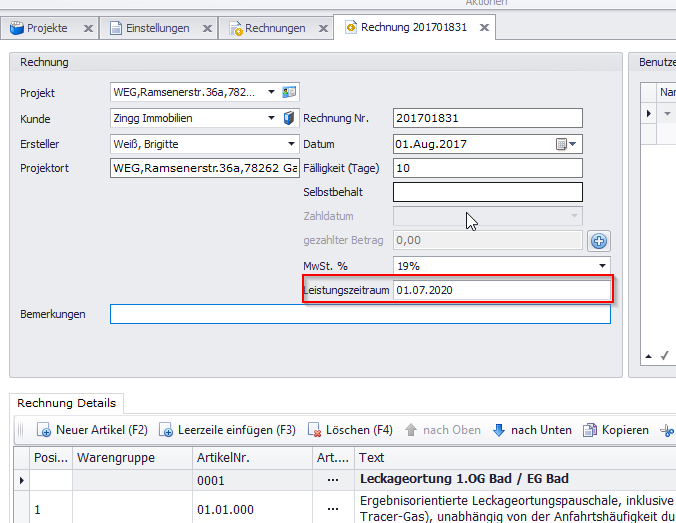This screenshot has height=523, width=676.
Task: Open the MwSt. % dropdown
Action: tap(602, 266)
